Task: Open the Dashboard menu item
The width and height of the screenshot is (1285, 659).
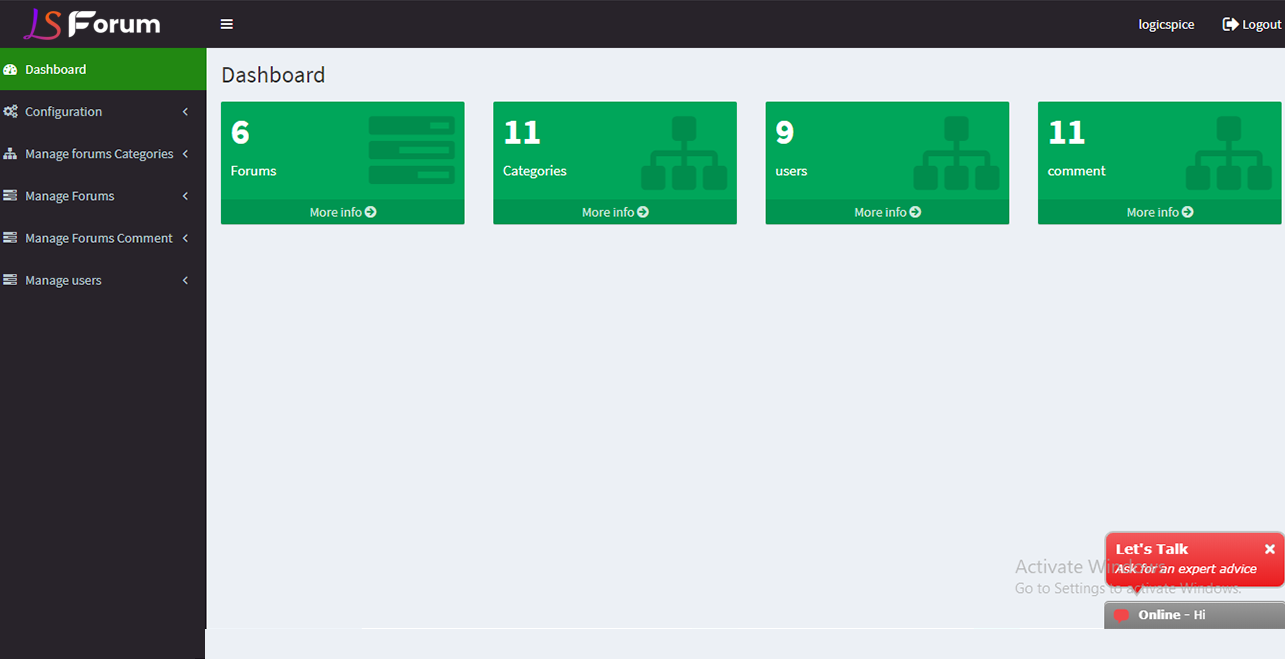Action: tap(103, 69)
